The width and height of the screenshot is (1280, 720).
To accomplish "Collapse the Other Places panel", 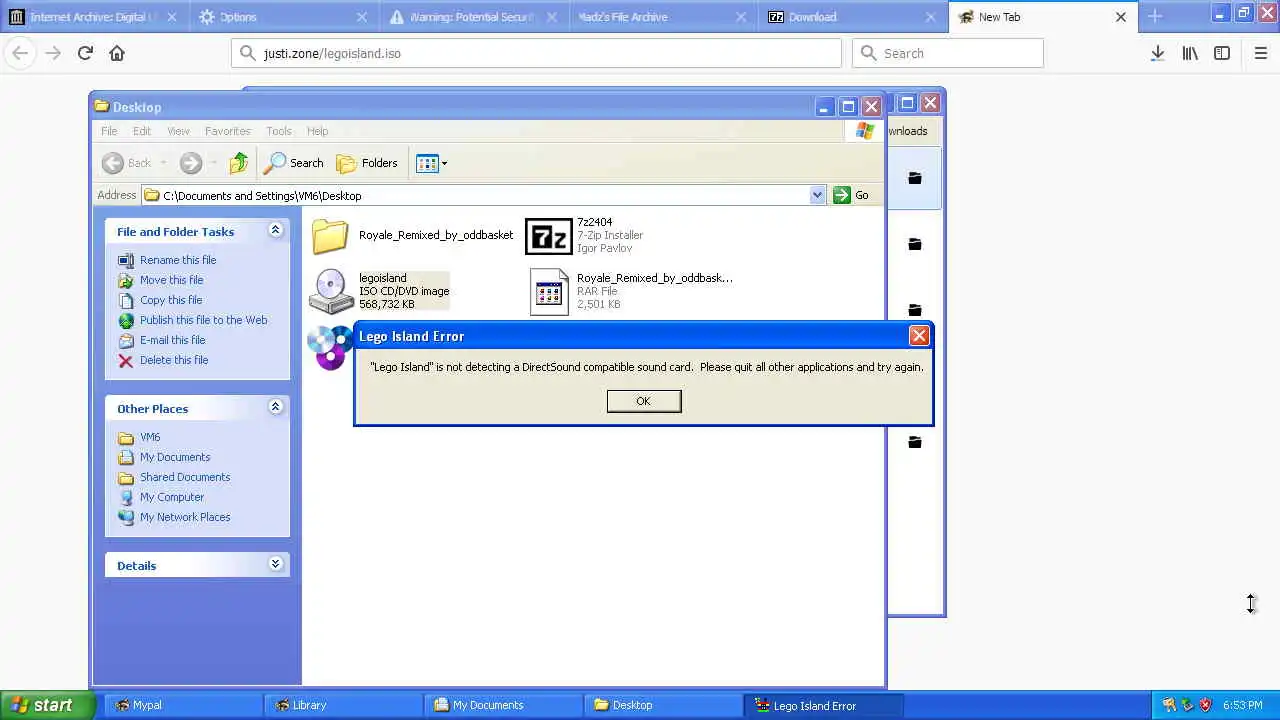I will pyautogui.click(x=275, y=408).
